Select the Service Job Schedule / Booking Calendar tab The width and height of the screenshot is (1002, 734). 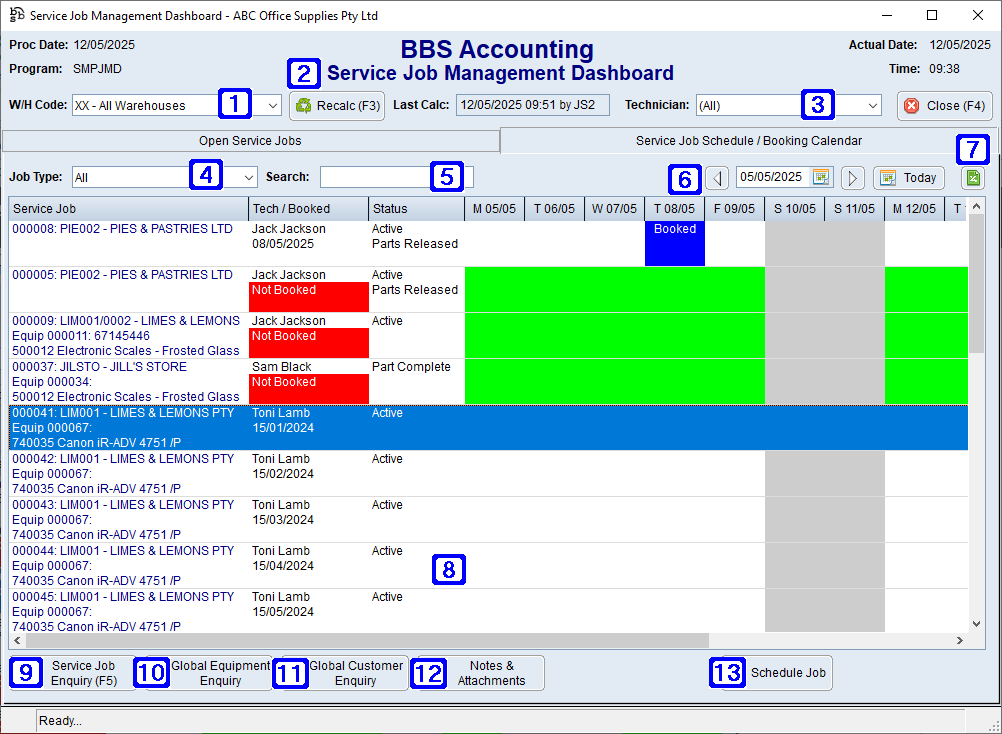[748, 140]
